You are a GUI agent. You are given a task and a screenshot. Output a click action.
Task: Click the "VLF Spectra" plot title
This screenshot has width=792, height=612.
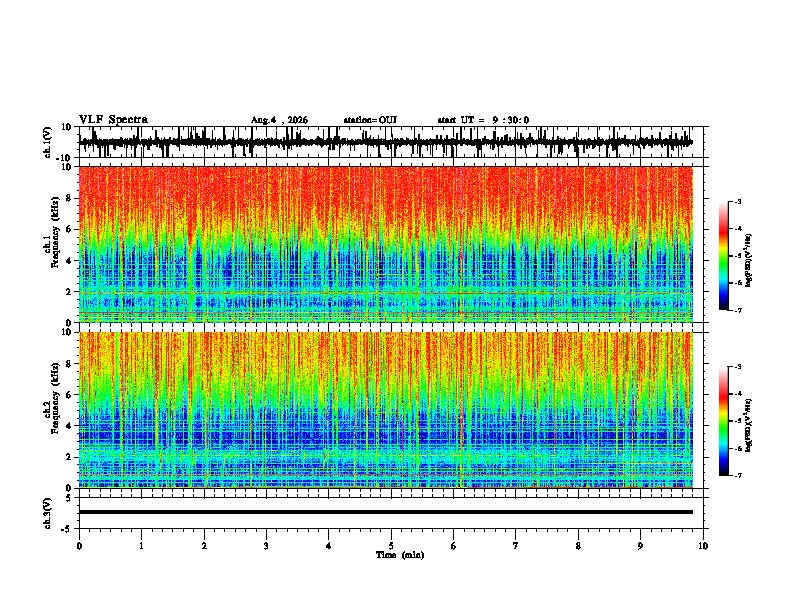tap(113, 120)
